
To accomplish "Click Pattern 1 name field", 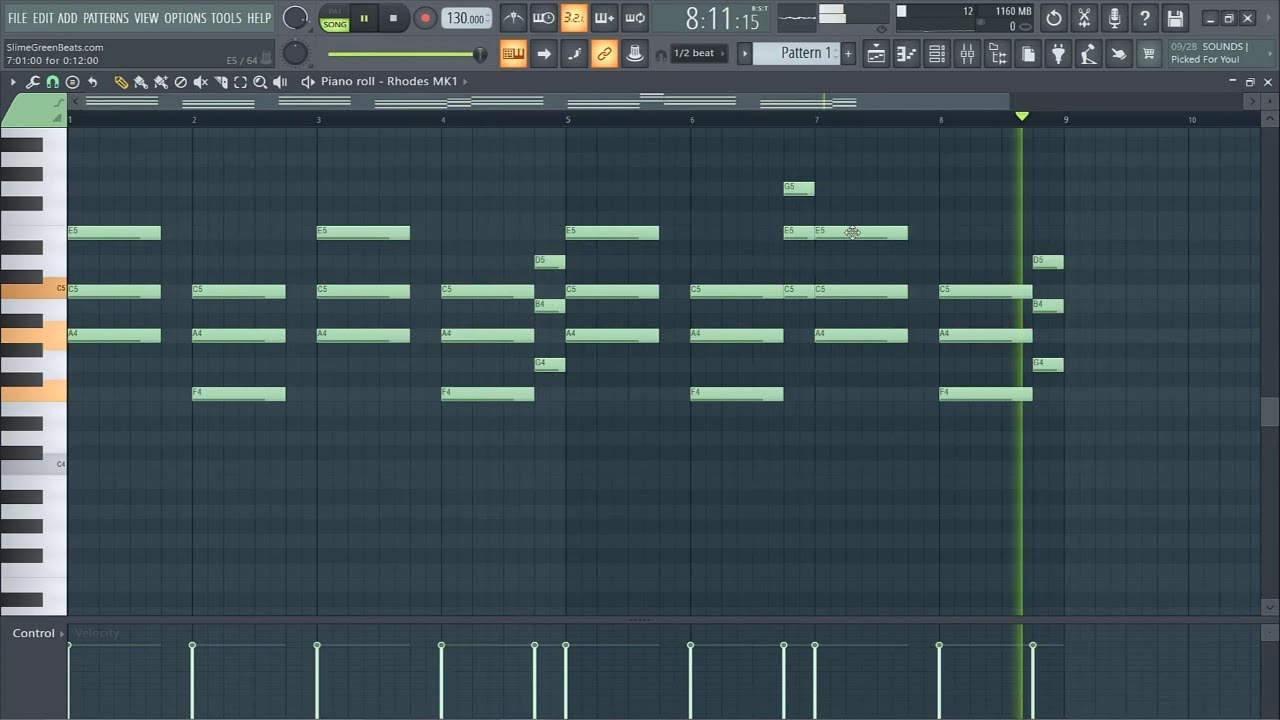I will [795, 54].
